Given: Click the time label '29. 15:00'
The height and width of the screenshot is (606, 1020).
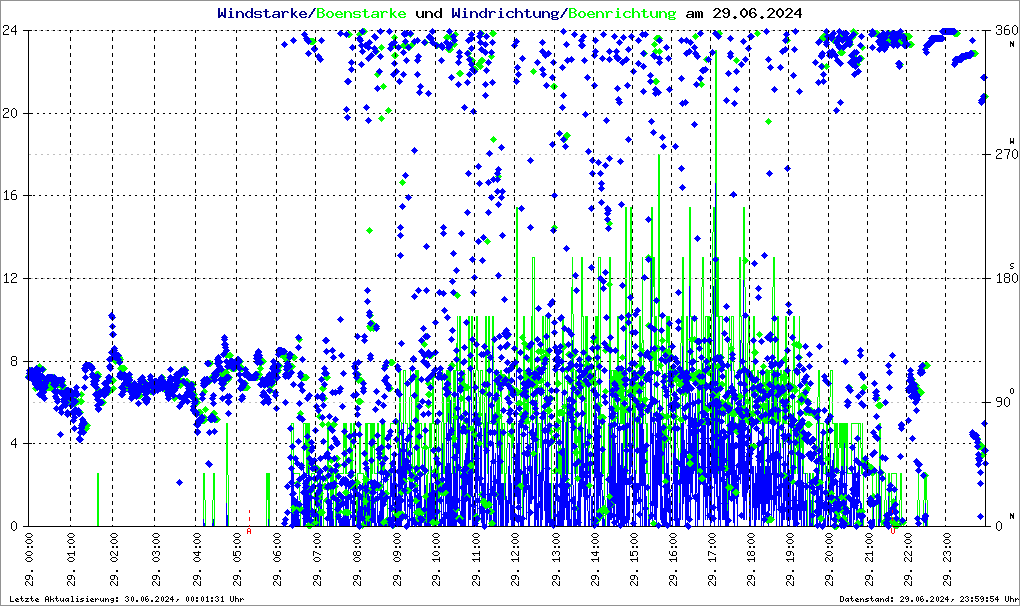Looking at the screenshot, I should click(634, 560).
